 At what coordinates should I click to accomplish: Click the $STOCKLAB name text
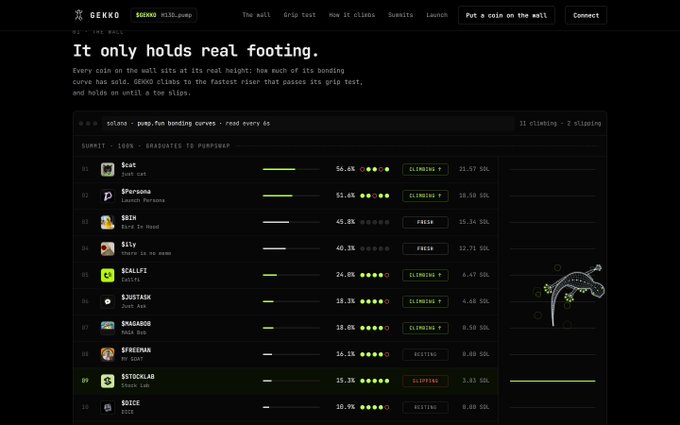(138, 376)
